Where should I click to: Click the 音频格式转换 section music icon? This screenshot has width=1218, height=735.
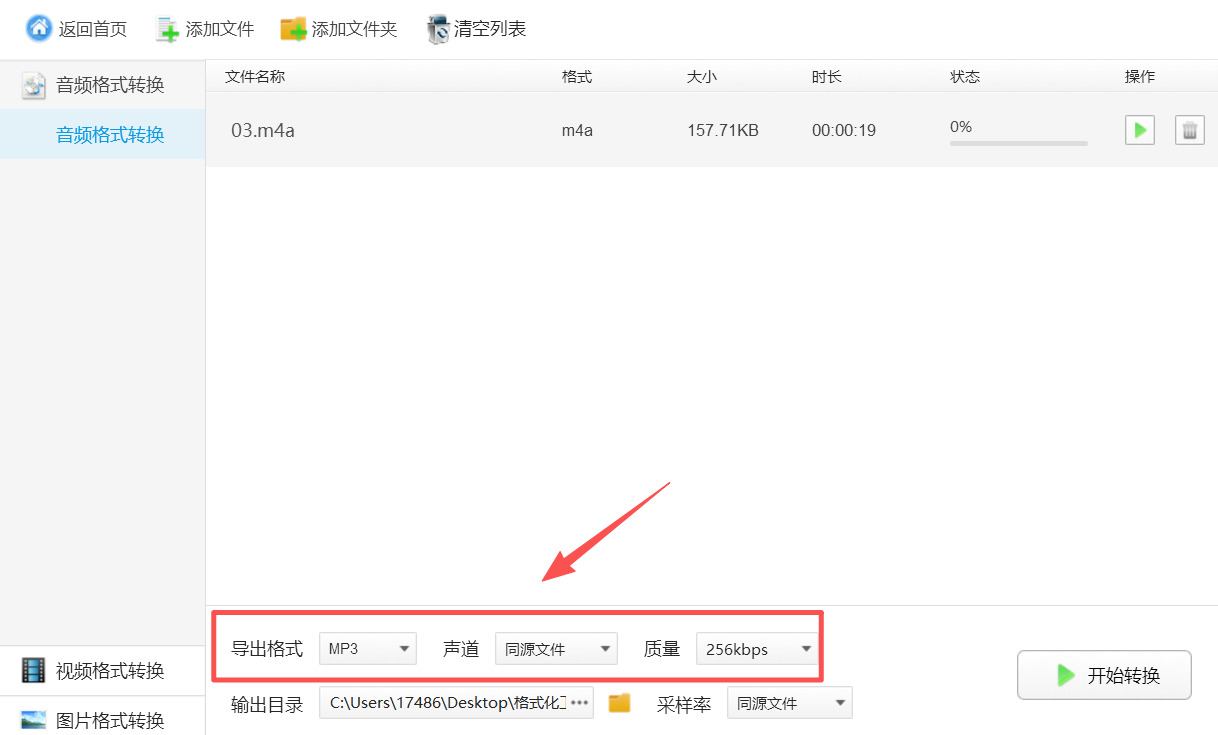point(34,85)
